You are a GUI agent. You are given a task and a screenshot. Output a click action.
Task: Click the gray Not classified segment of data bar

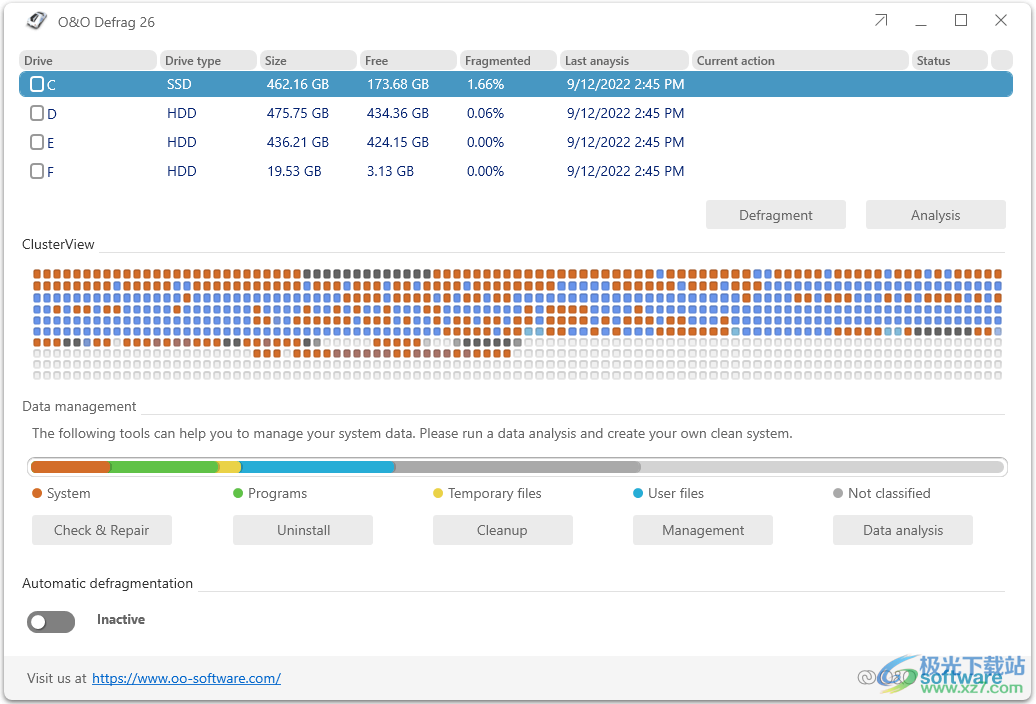(x=518, y=467)
